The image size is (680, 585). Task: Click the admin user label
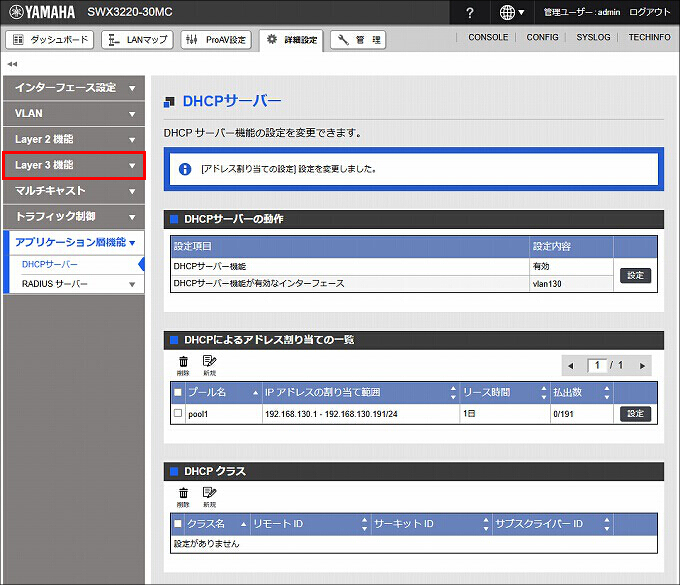[582, 12]
